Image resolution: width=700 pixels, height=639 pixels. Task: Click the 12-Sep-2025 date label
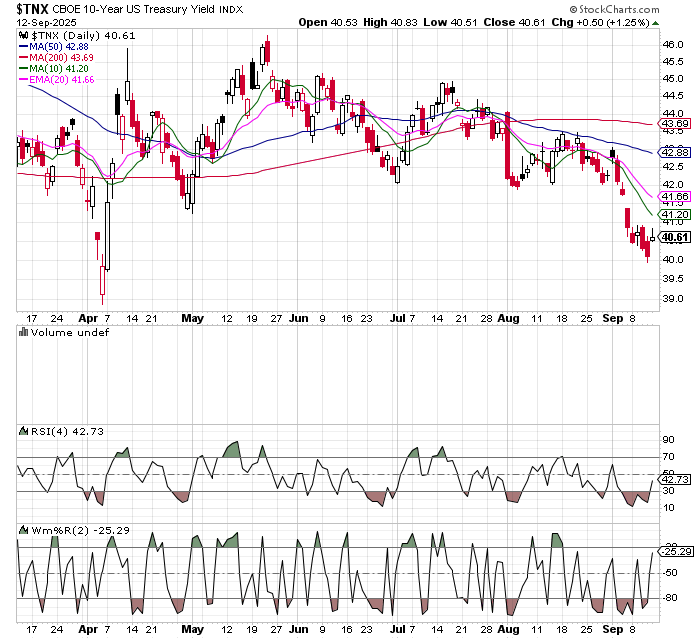coord(46,22)
